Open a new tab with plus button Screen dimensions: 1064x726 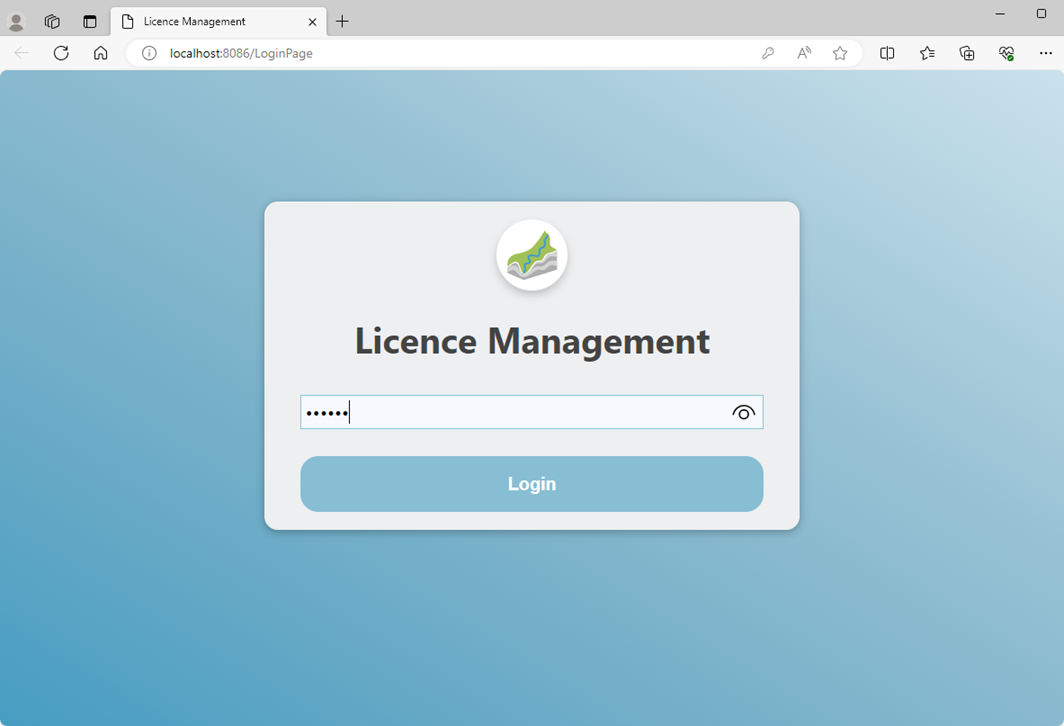342,21
